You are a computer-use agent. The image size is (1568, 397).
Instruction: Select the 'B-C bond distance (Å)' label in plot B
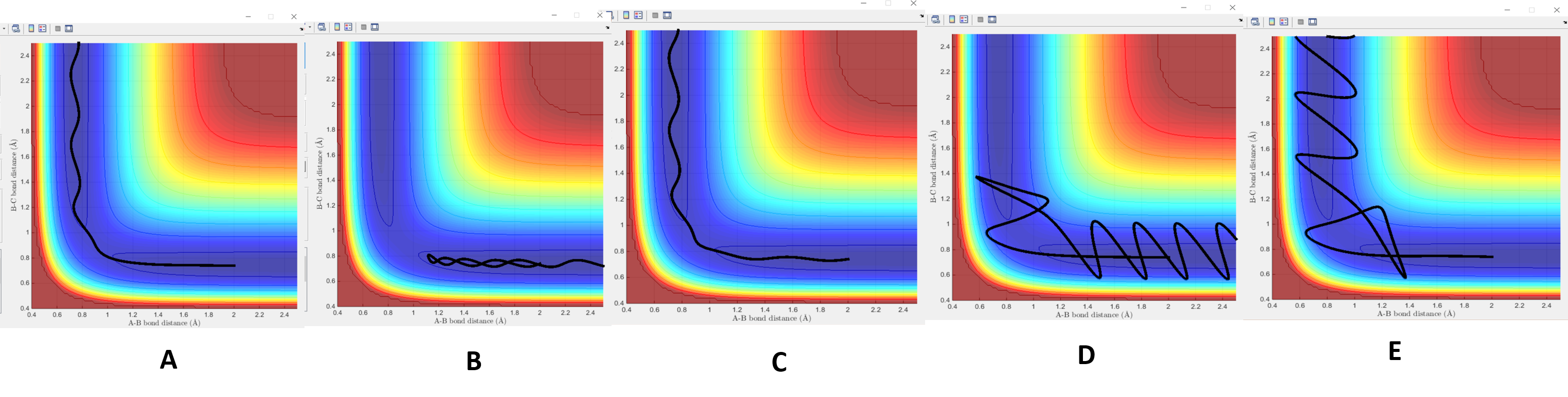click(x=319, y=173)
